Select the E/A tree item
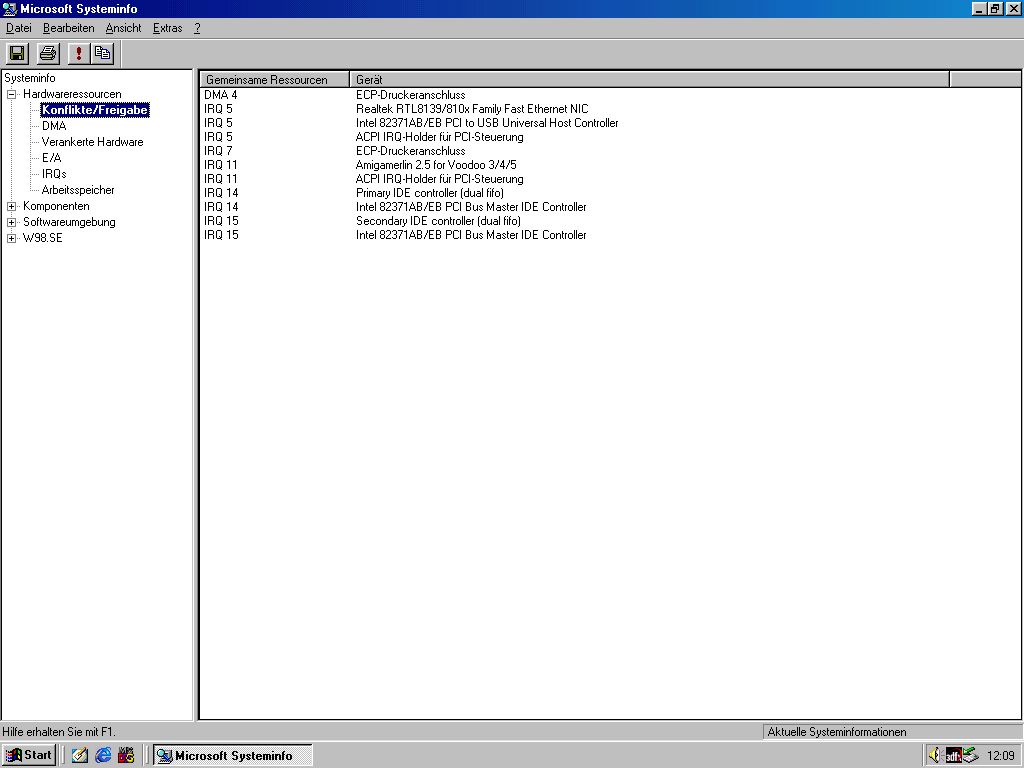This screenshot has height=768, width=1024. click(x=52, y=158)
